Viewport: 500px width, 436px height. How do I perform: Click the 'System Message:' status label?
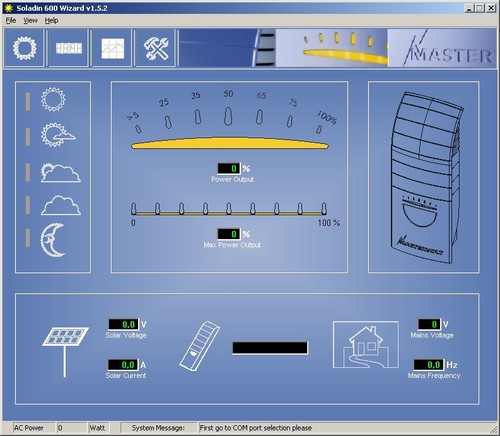click(158, 428)
